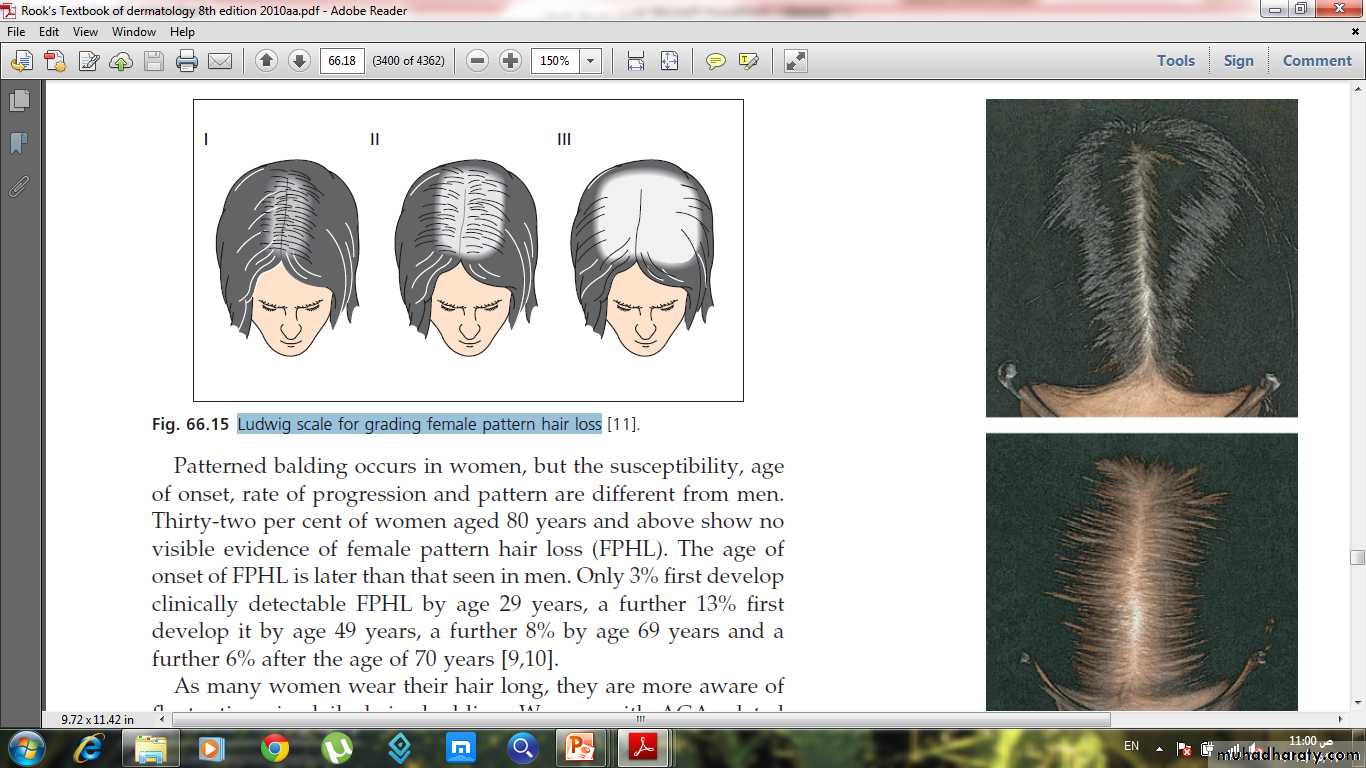Click the Print file icon
This screenshot has height=768, width=1366.
tap(186, 61)
